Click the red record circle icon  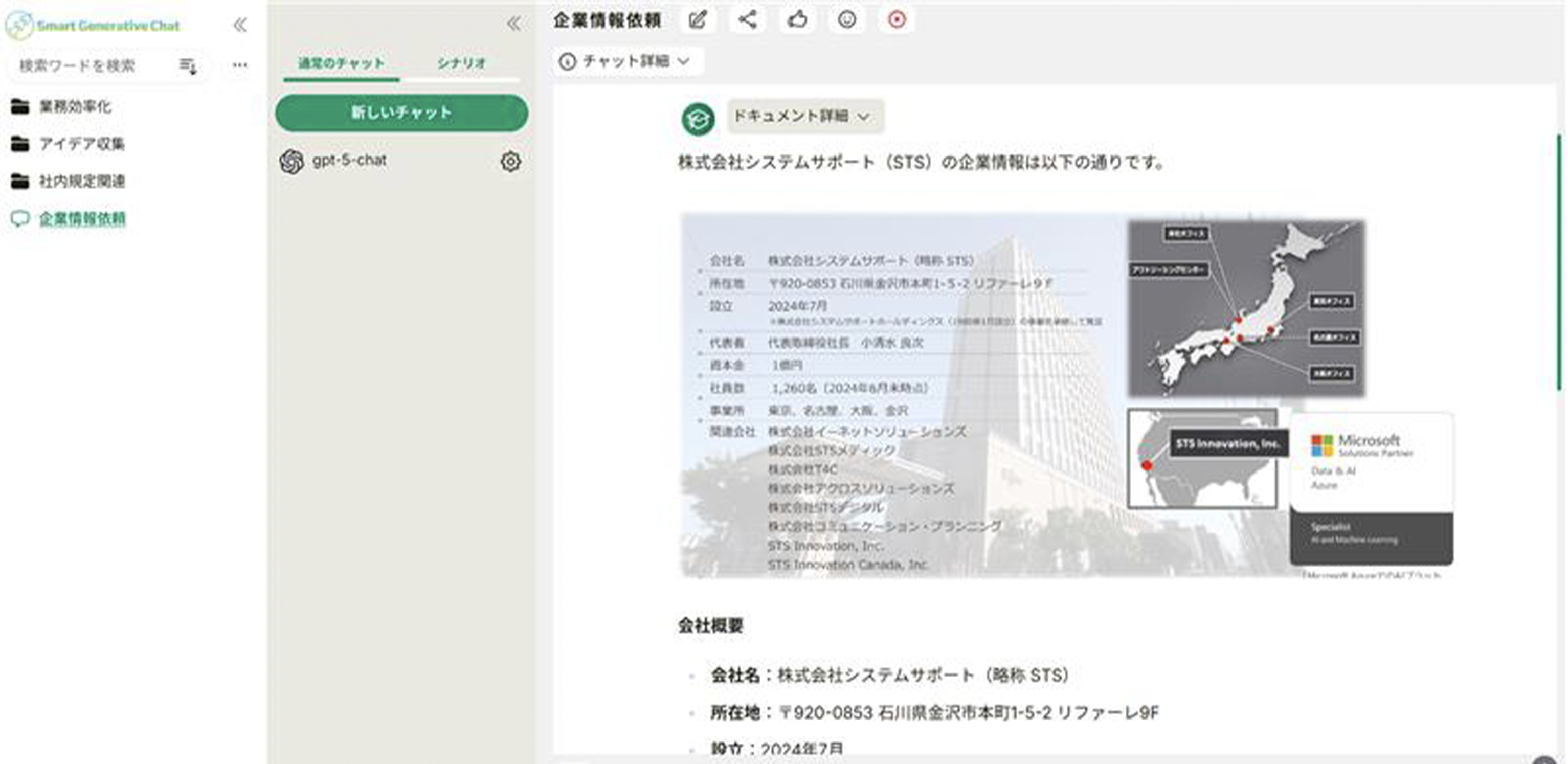[x=896, y=20]
